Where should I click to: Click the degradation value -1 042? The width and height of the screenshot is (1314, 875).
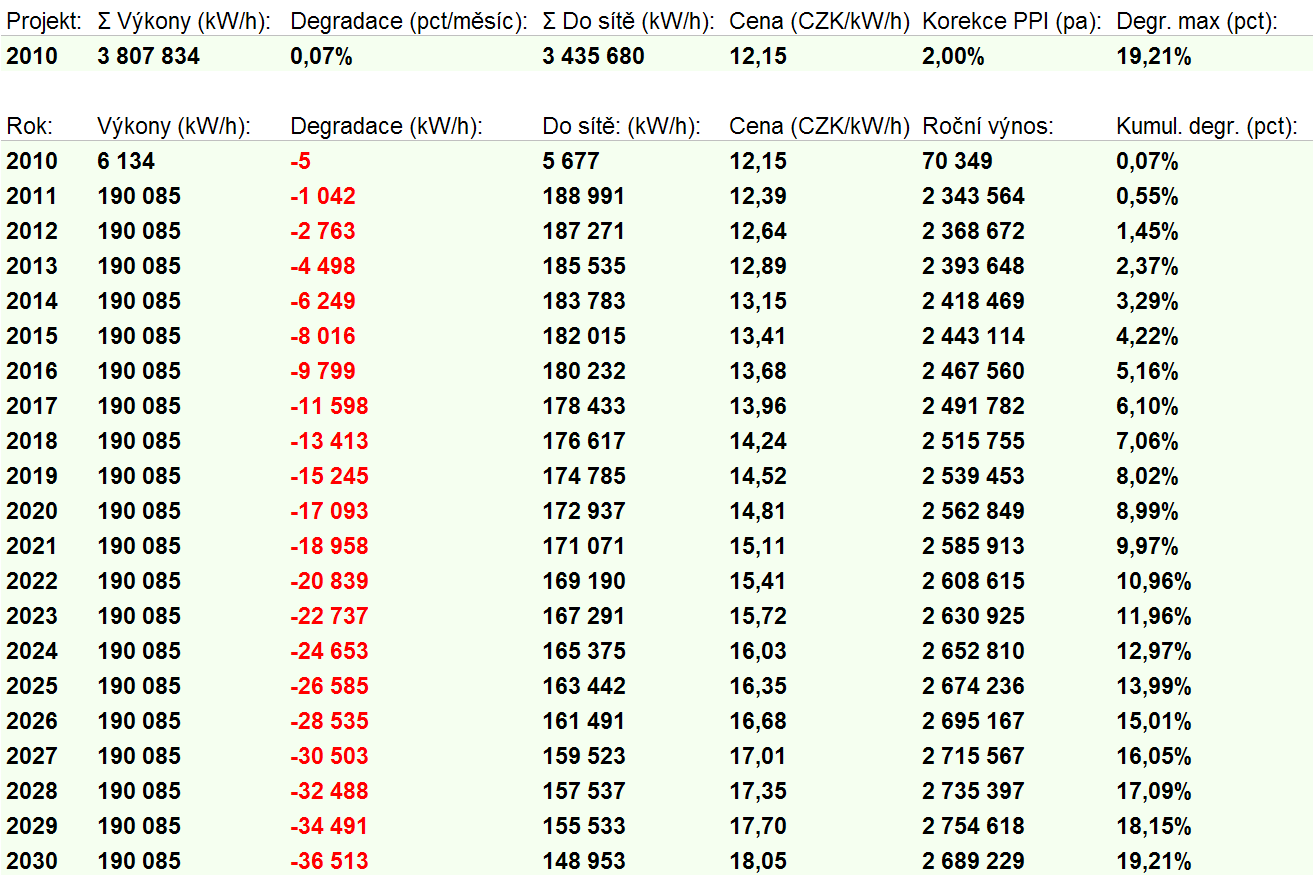pyautogui.click(x=322, y=197)
